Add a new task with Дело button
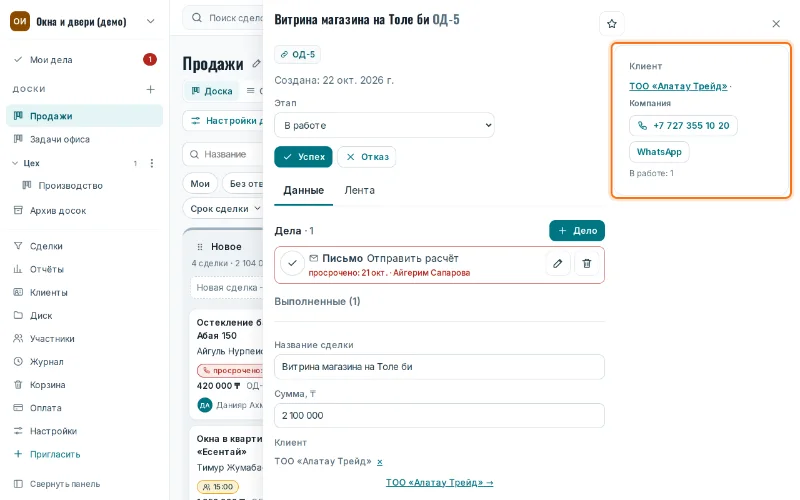The height and width of the screenshot is (500, 800). 577,231
